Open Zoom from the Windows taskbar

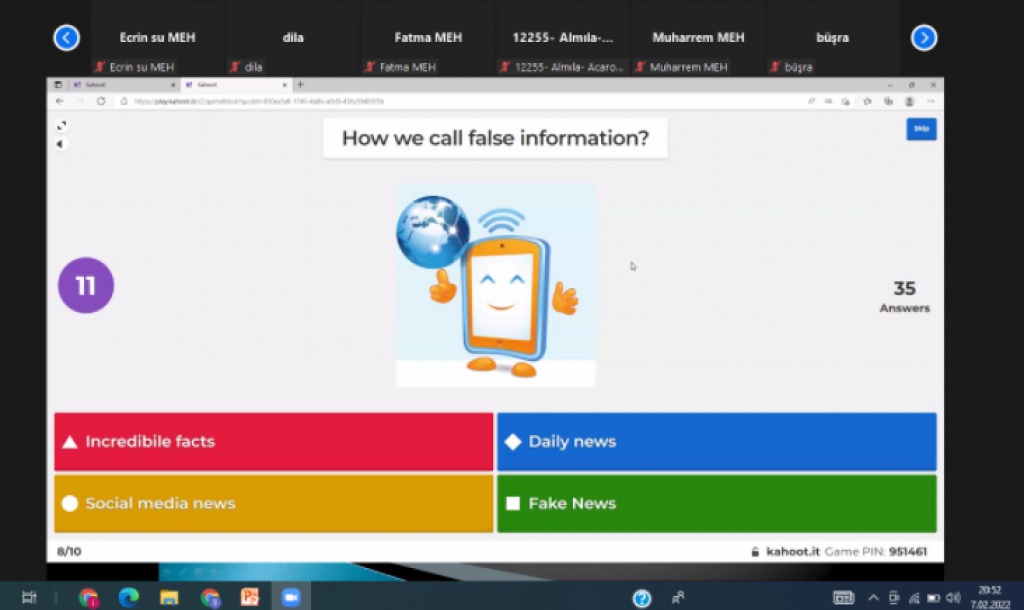point(291,597)
